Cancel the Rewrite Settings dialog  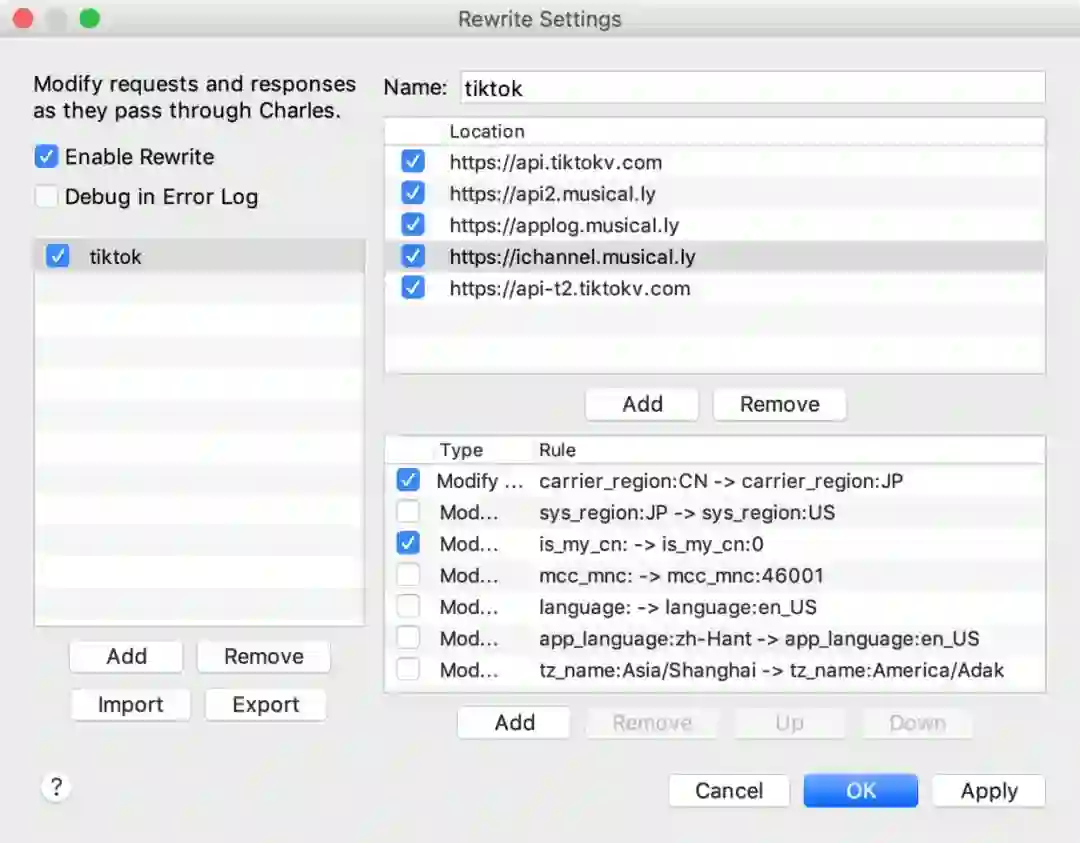729,791
